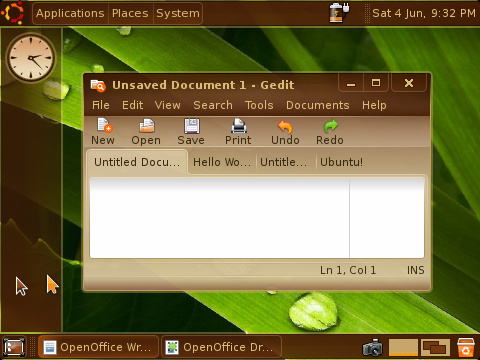Screen dimensions: 480x360
Task: Click the Gedit window title icon
Action: click(98, 85)
